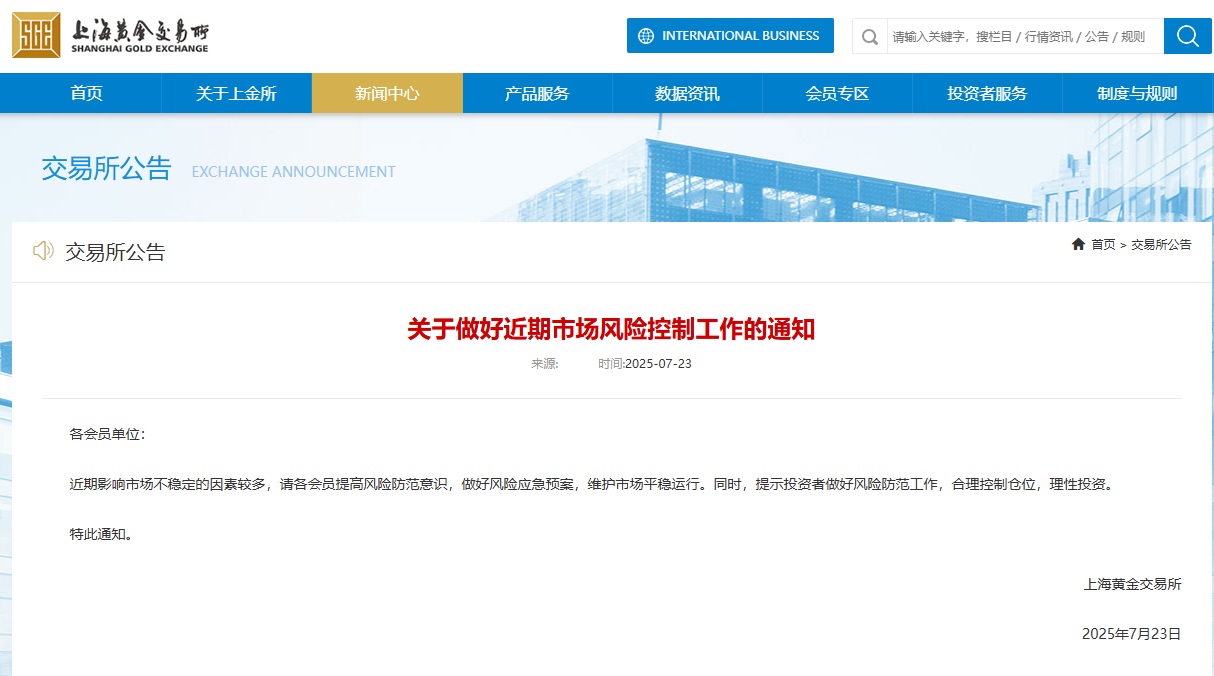The width and height of the screenshot is (1214, 676).
Task: Click the 上海黄金交易所 signature text
Action: coord(1133,584)
